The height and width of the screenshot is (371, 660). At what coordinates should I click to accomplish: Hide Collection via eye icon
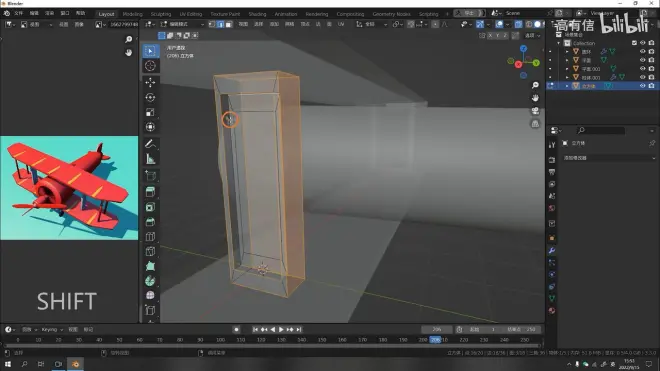click(x=643, y=43)
